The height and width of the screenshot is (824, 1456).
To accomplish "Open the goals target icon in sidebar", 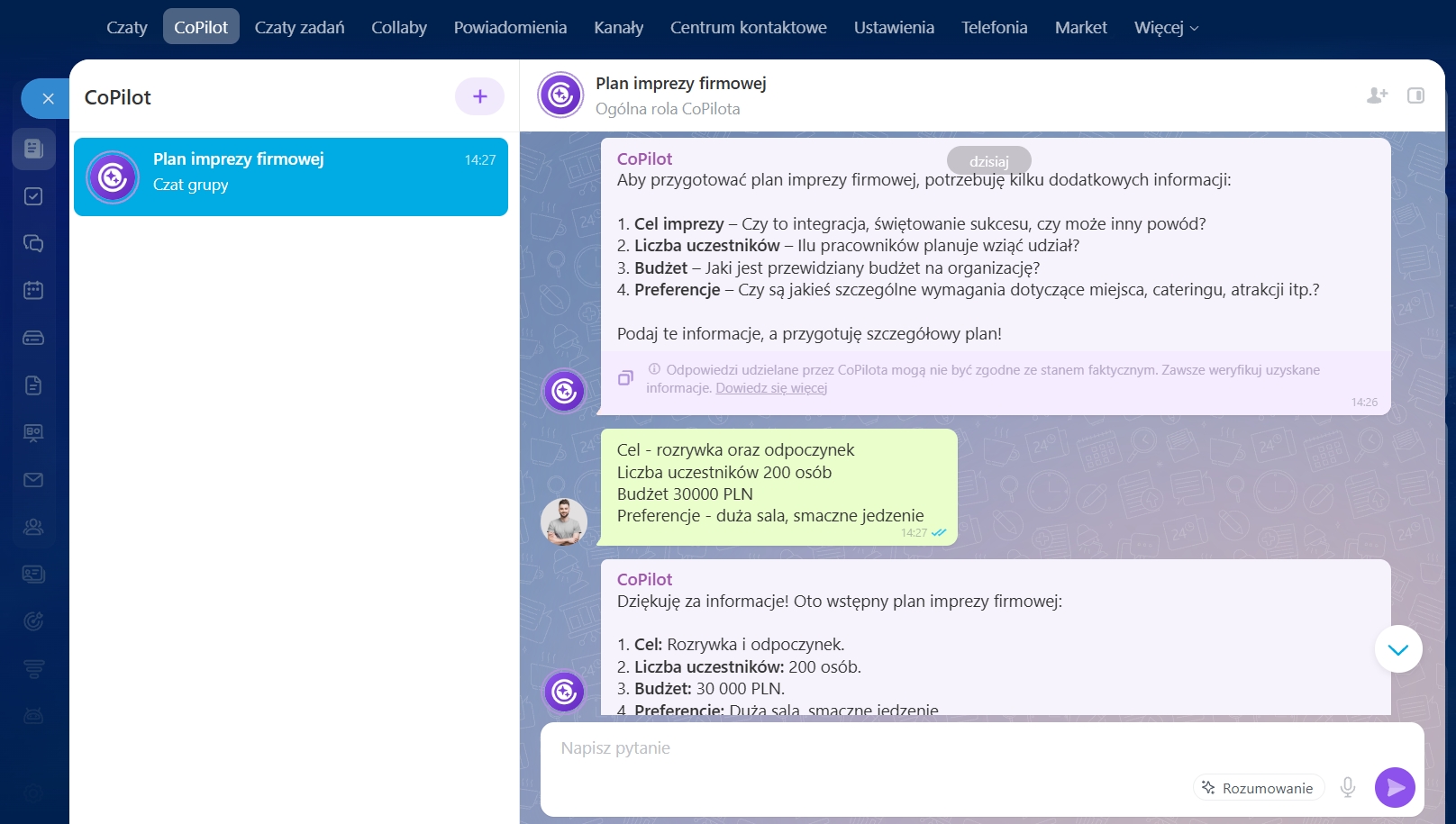I will click(x=33, y=621).
